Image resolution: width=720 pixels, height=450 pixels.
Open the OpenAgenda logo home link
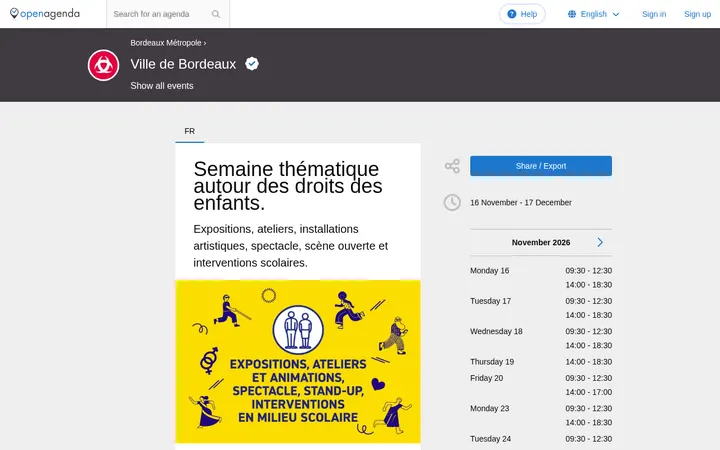(x=45, y=14)
